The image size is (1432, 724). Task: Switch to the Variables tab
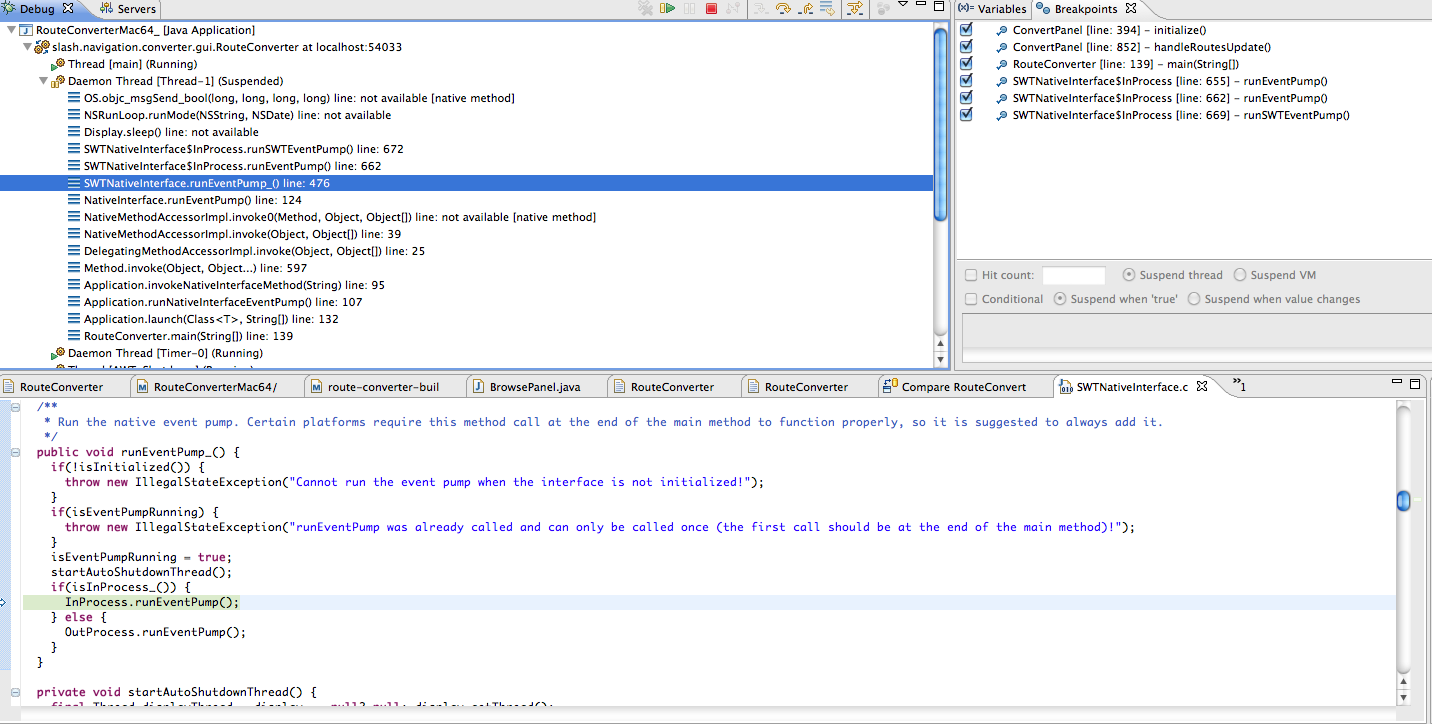(992, 9)
